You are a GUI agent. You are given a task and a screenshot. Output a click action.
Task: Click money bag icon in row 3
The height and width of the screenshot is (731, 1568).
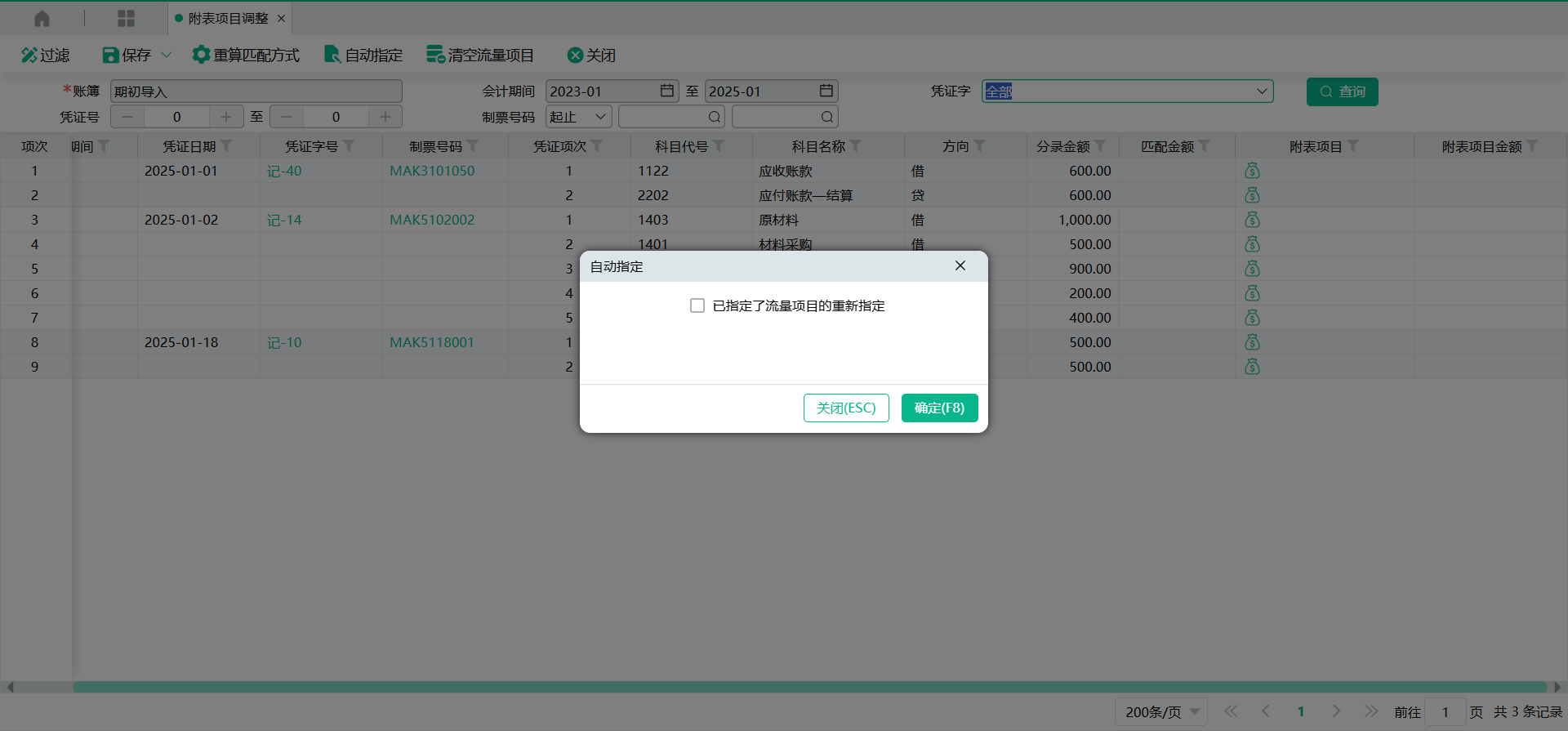(x=1252, y=220)
